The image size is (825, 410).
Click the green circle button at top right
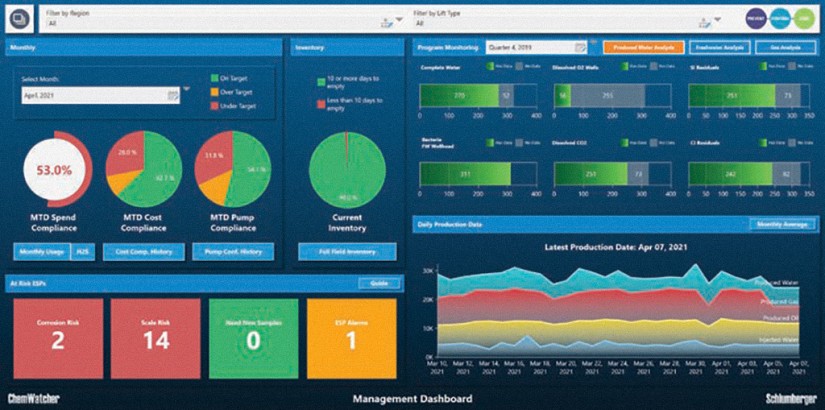tap(804, 19)
